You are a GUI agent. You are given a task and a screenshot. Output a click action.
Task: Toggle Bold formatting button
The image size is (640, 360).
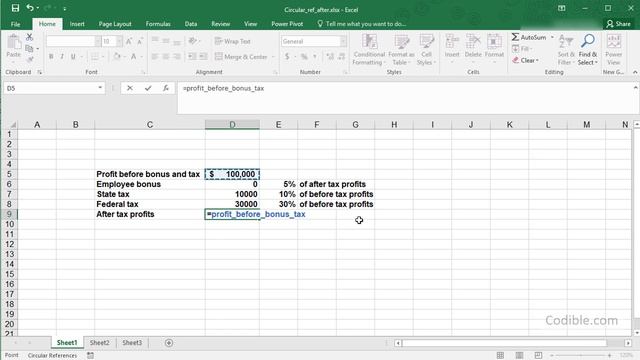tap(51, 57)
